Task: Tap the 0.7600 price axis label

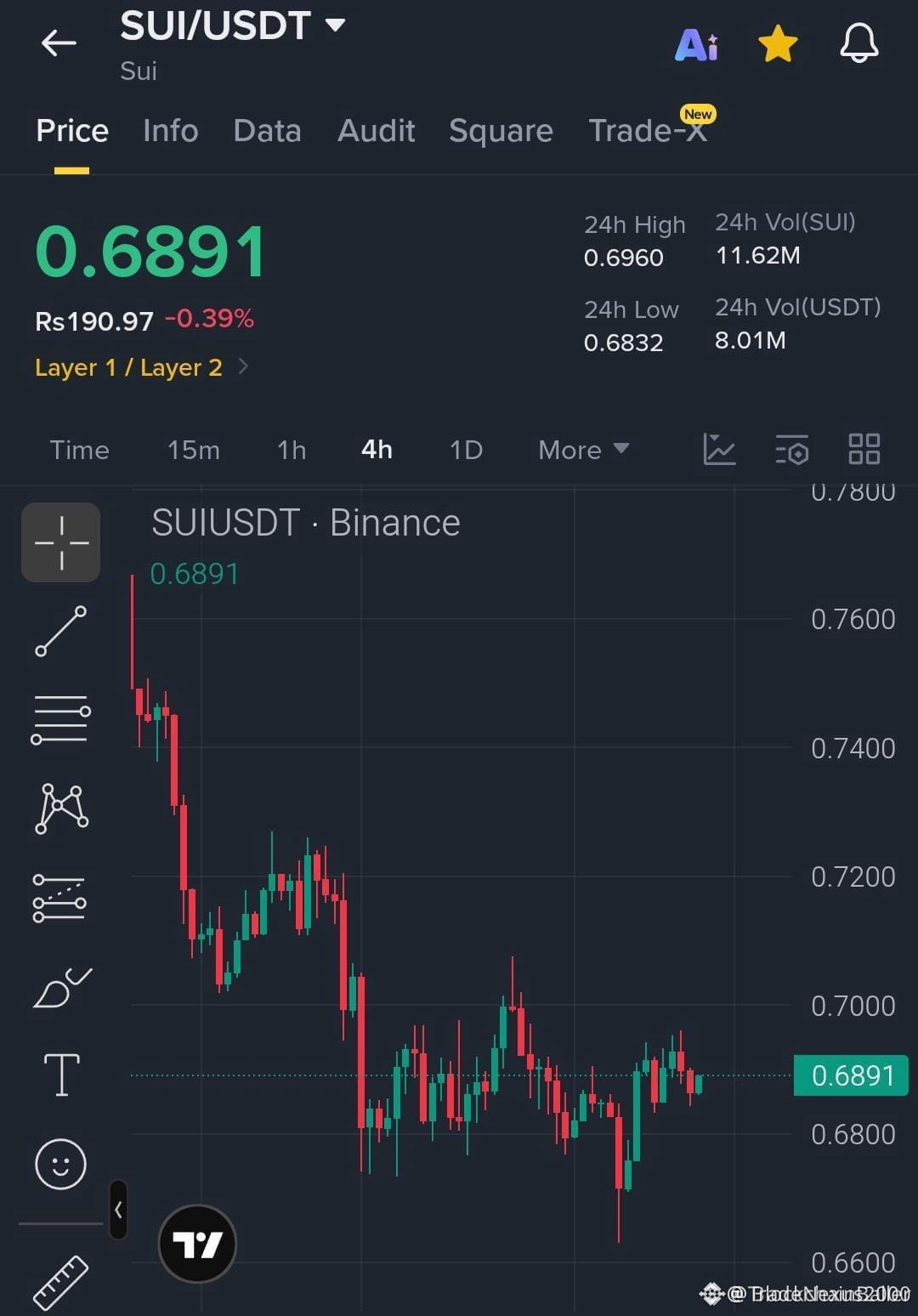Action: click(x=853, y=619)
